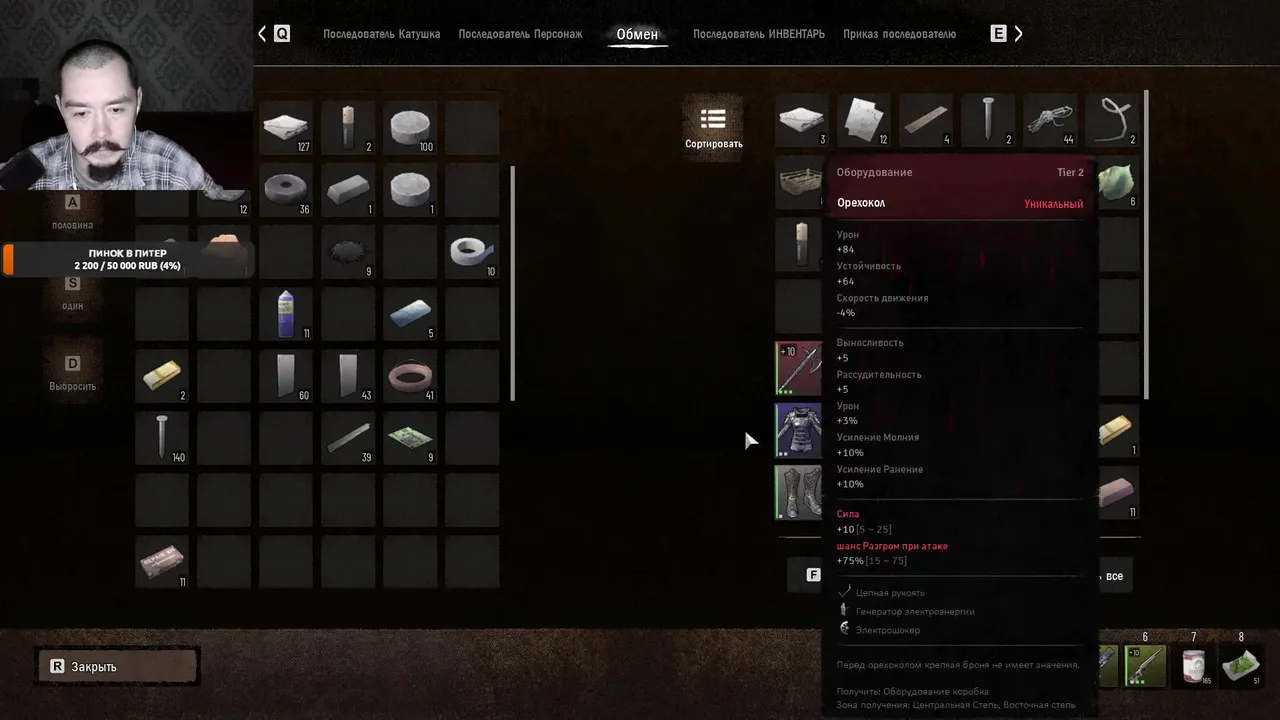Select the circuit board stack of 9

[410, 437]
